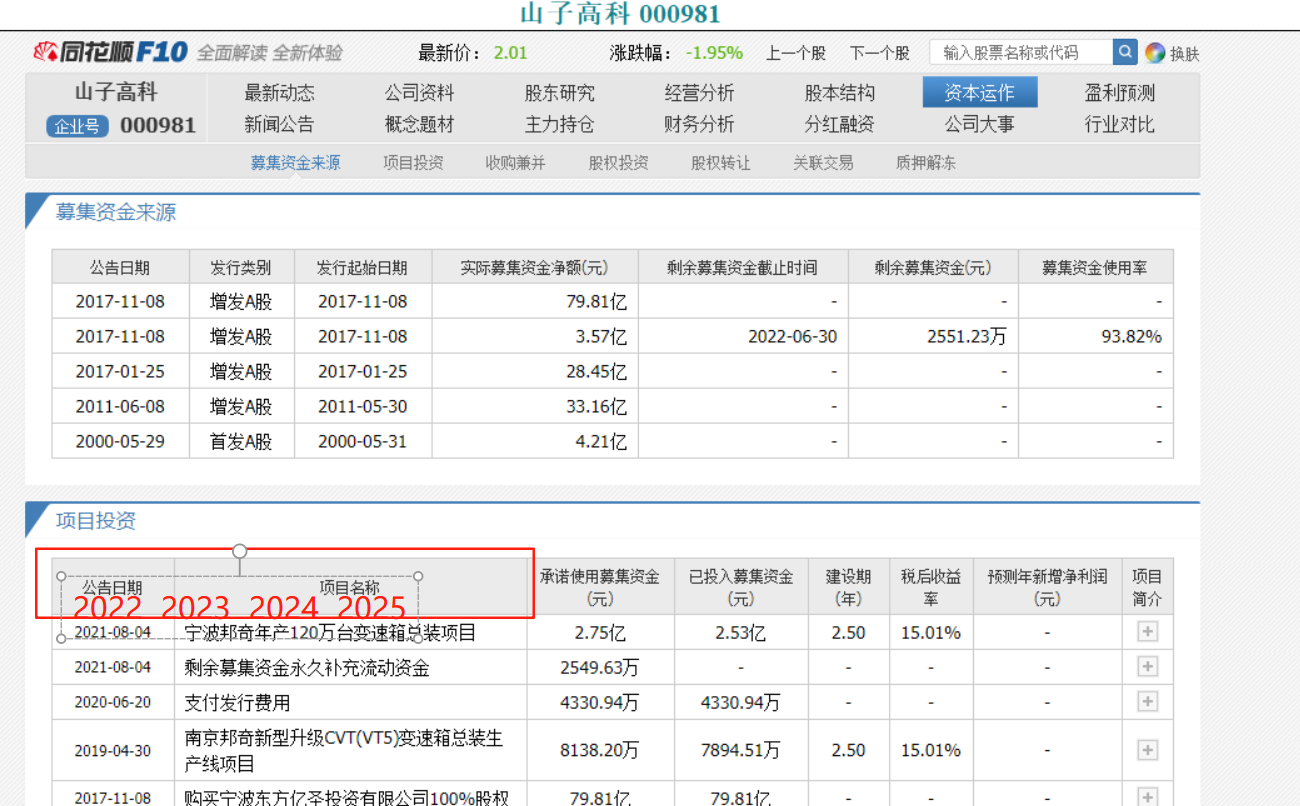This screenshot has width=1300, height=806.
Task: Click project 支付发行费用
Action: pos(238,703)
